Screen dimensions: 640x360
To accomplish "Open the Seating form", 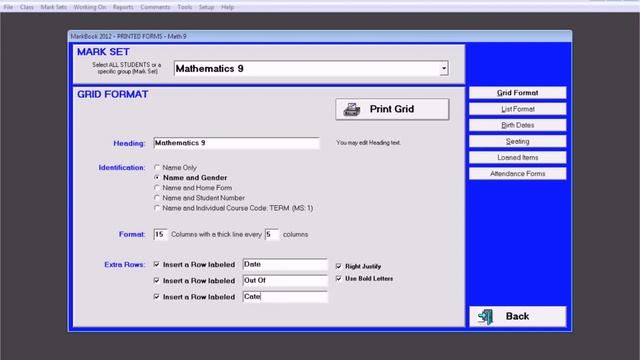I will click(x=518, y=141).
